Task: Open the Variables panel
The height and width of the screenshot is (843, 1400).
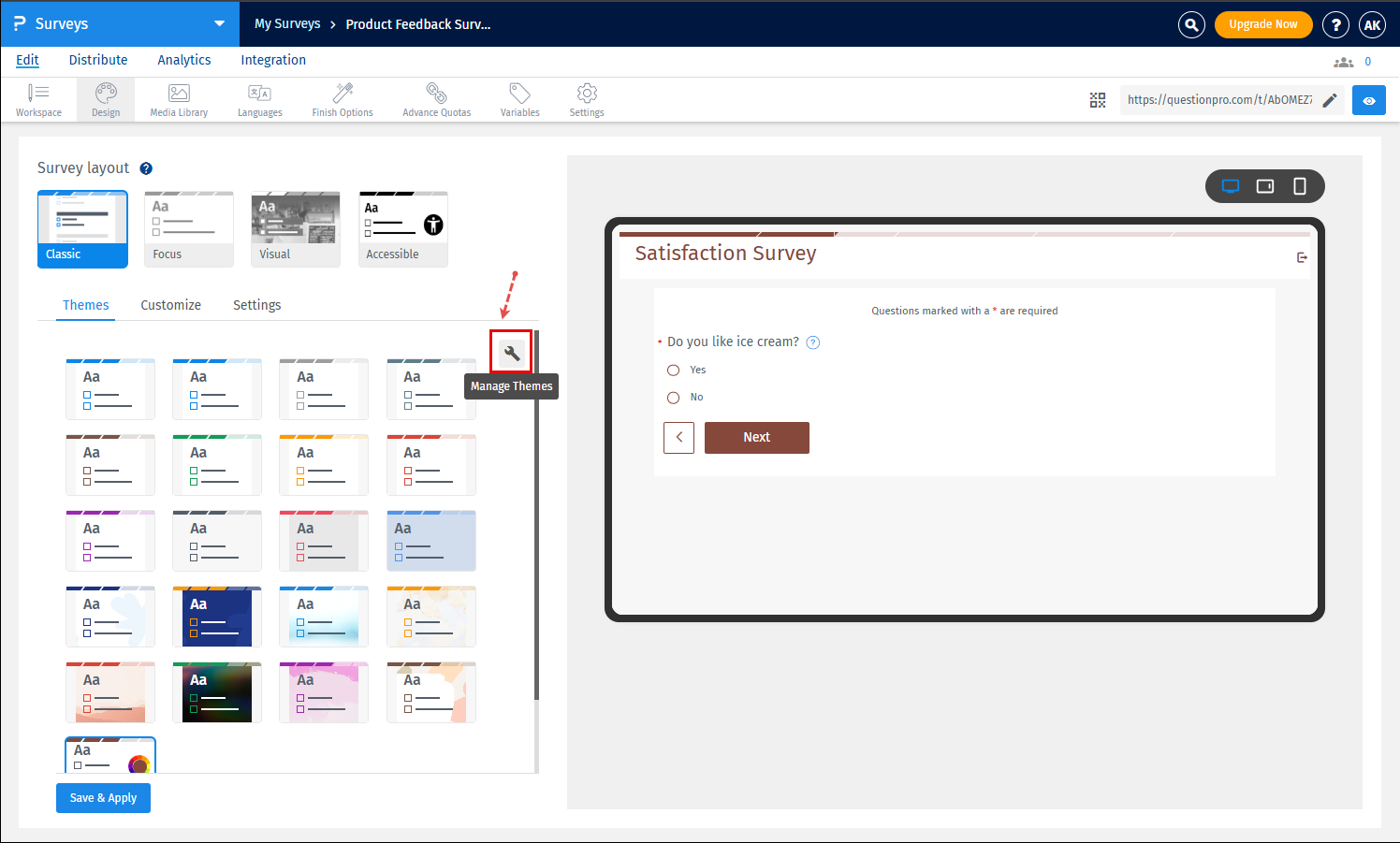Action: click(x=519, y=99)
